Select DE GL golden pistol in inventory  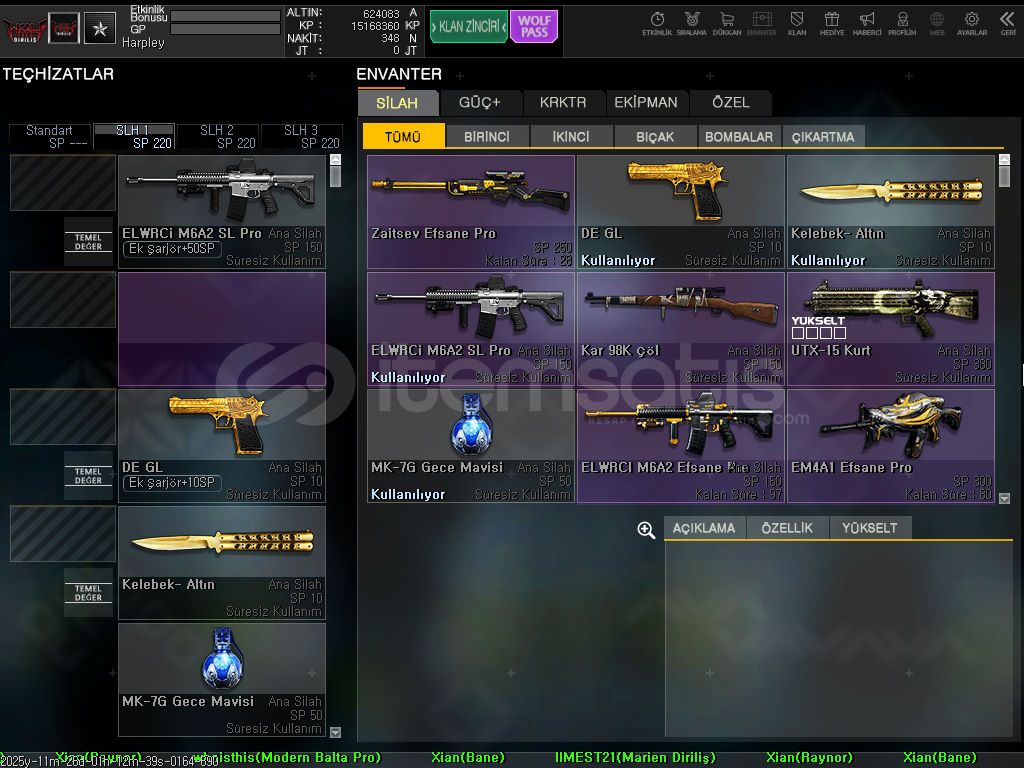681,212
